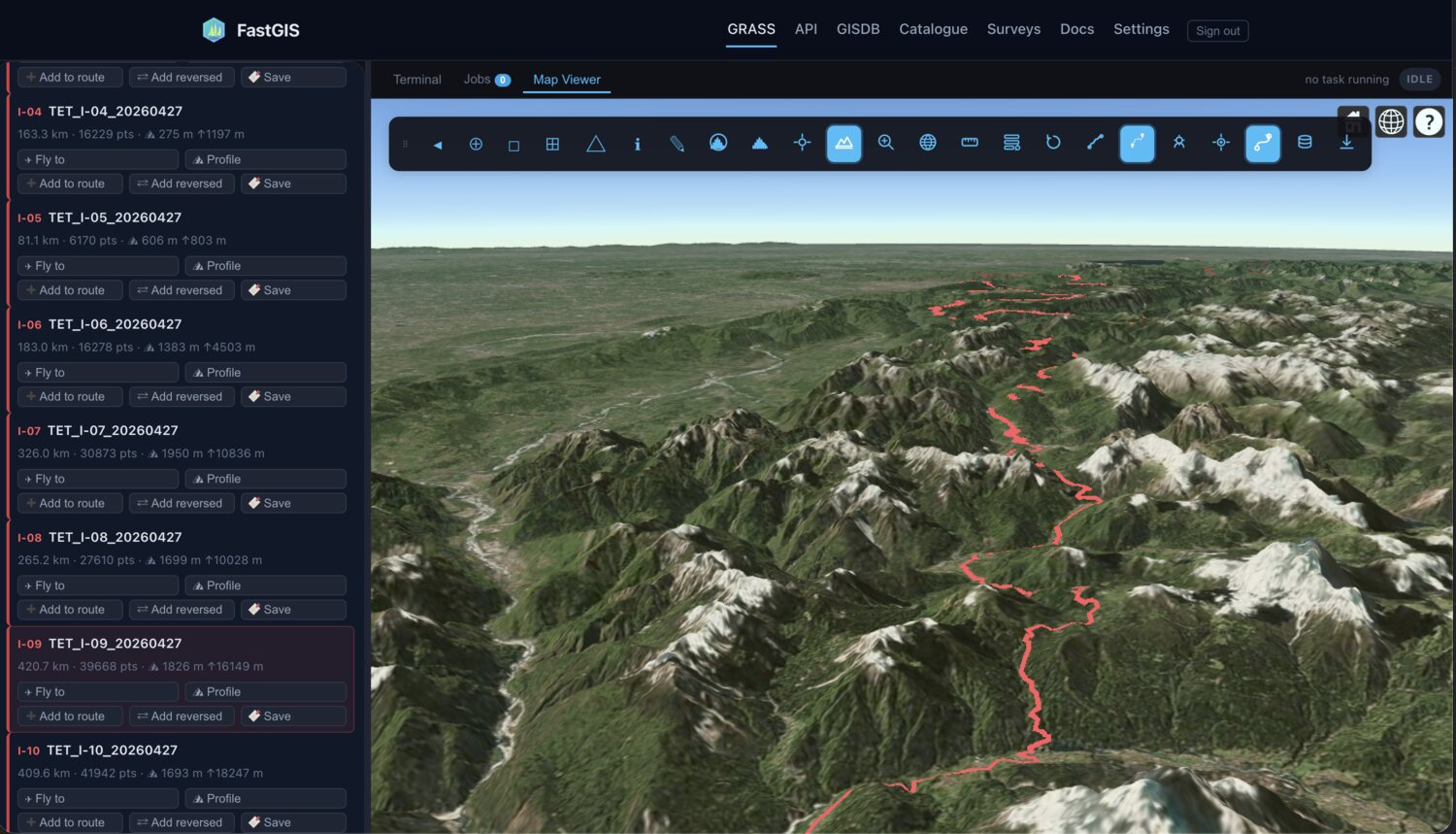
Task: Open Profile for TET_I-08_20260427
Action: click(x=265, y=585)
